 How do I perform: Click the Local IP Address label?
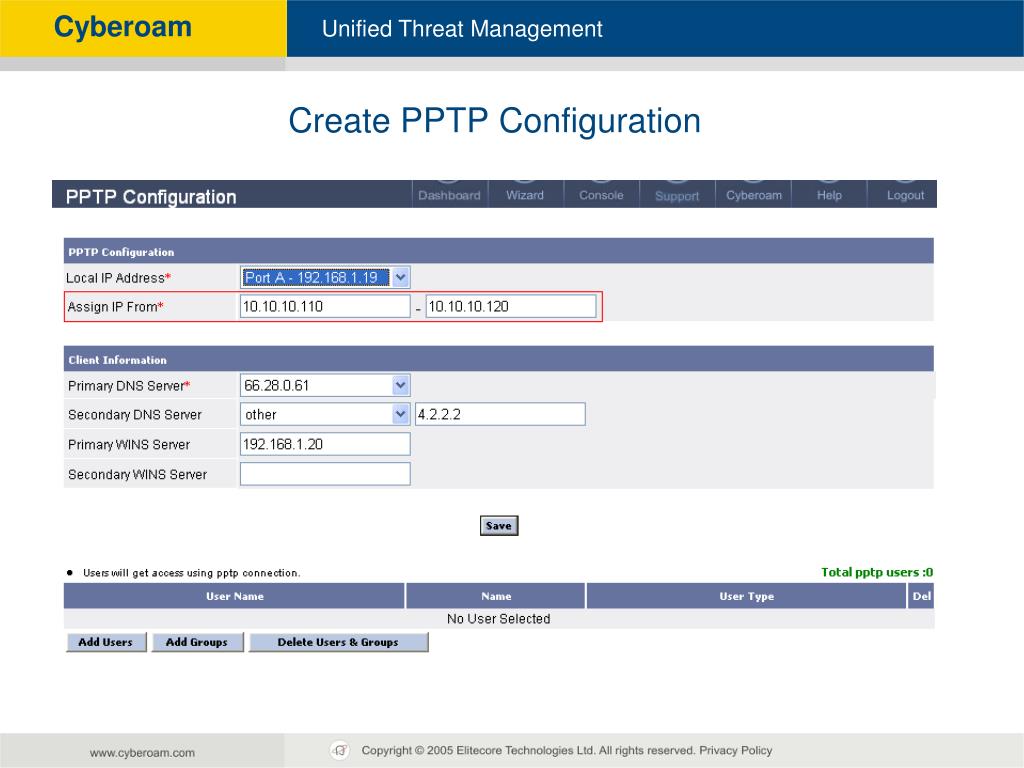[x=118, y=278]
